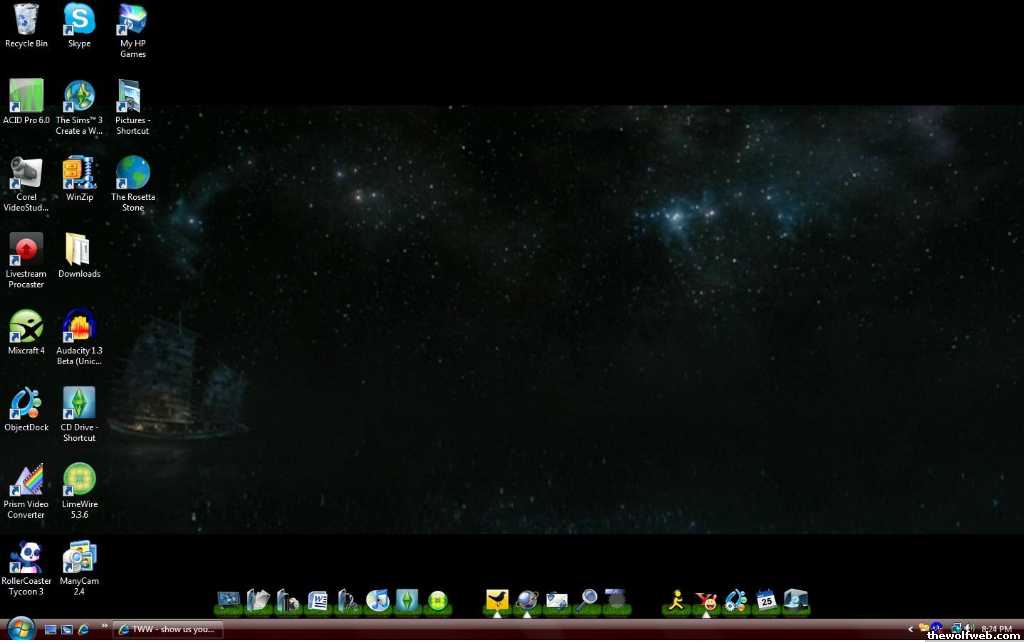Click the AIM running man dock icon
Image resolution: width=1024 pixels, height=642 pixels.
pyautogui.click(x=677, y=600)
